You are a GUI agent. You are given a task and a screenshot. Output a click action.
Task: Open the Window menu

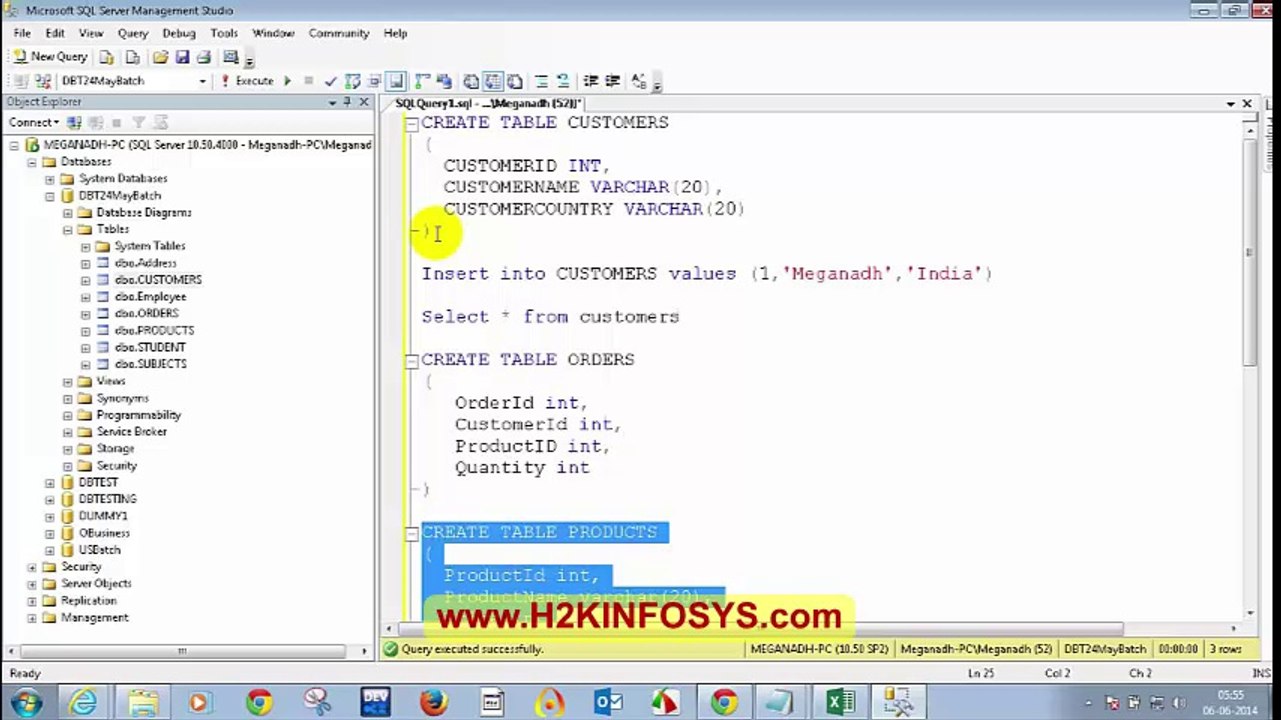tap(273, 33)
